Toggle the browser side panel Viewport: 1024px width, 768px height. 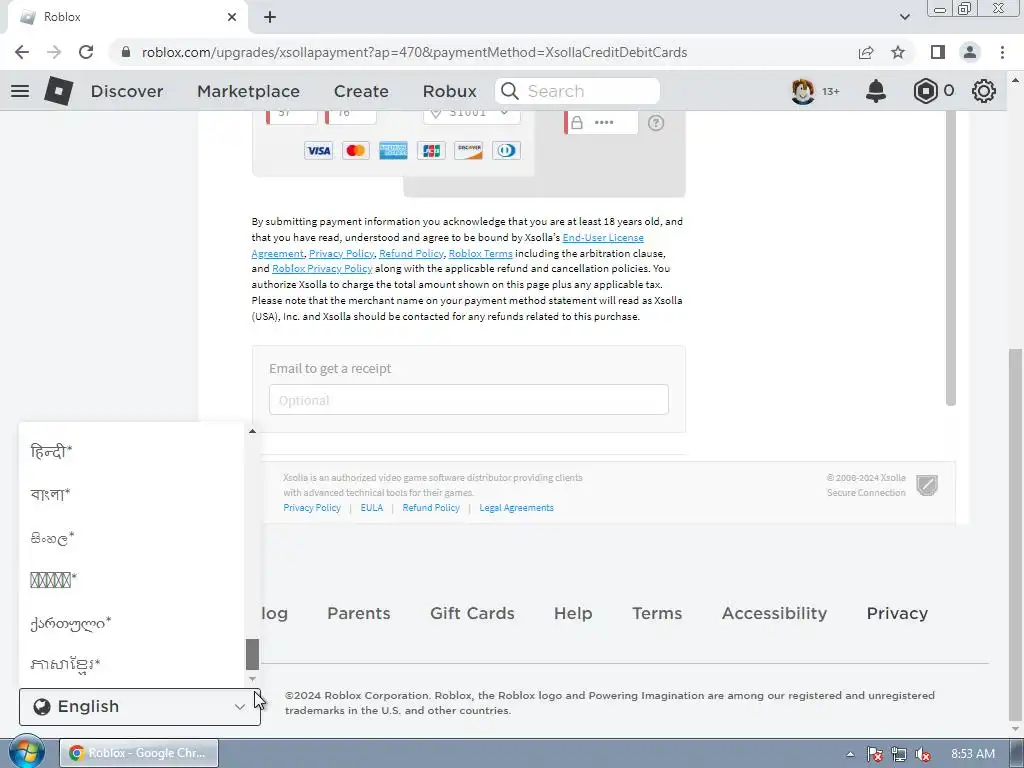(x=938, y=52)
